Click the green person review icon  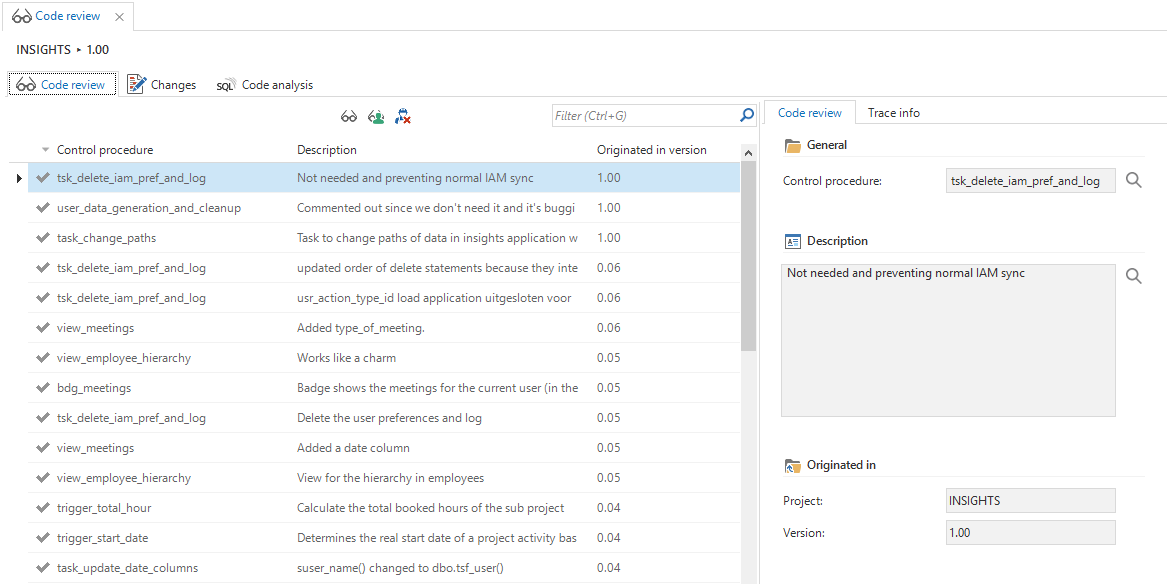tap(376, 116)
